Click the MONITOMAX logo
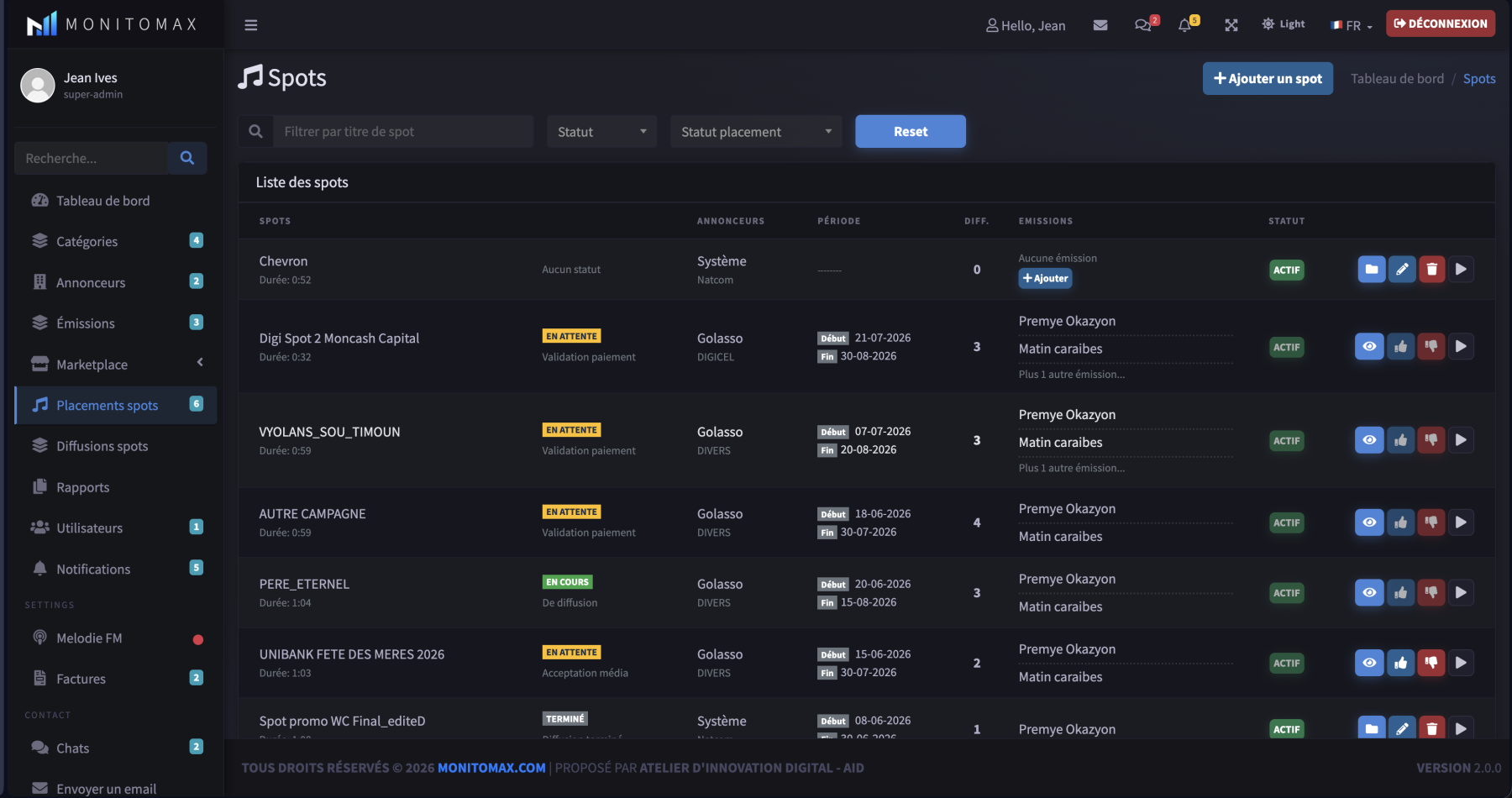The height and width of the screenshot is (798, 1512). tap(112, 24)
